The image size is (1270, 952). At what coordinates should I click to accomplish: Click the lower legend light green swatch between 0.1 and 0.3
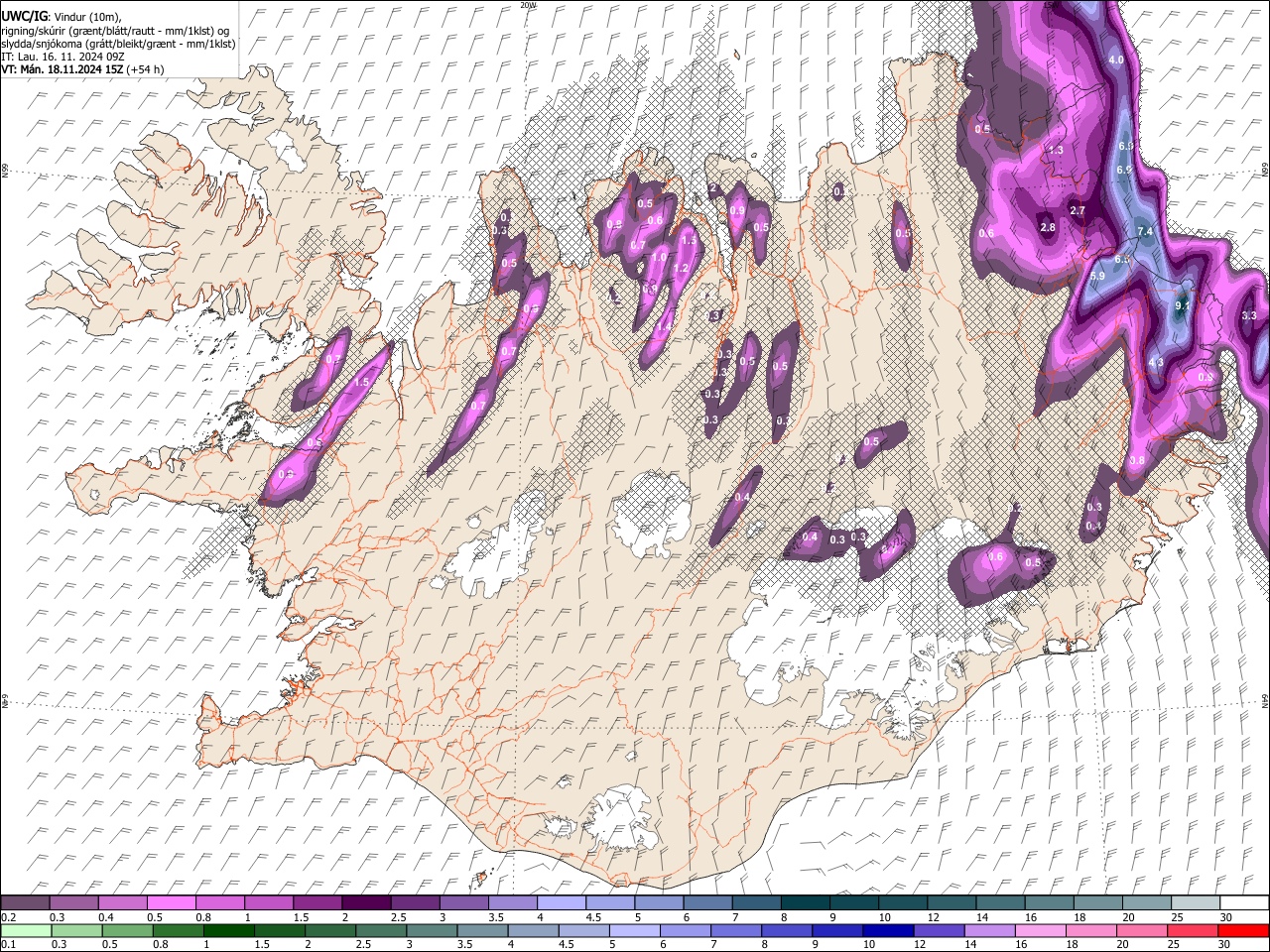click(x=26, y=930)
